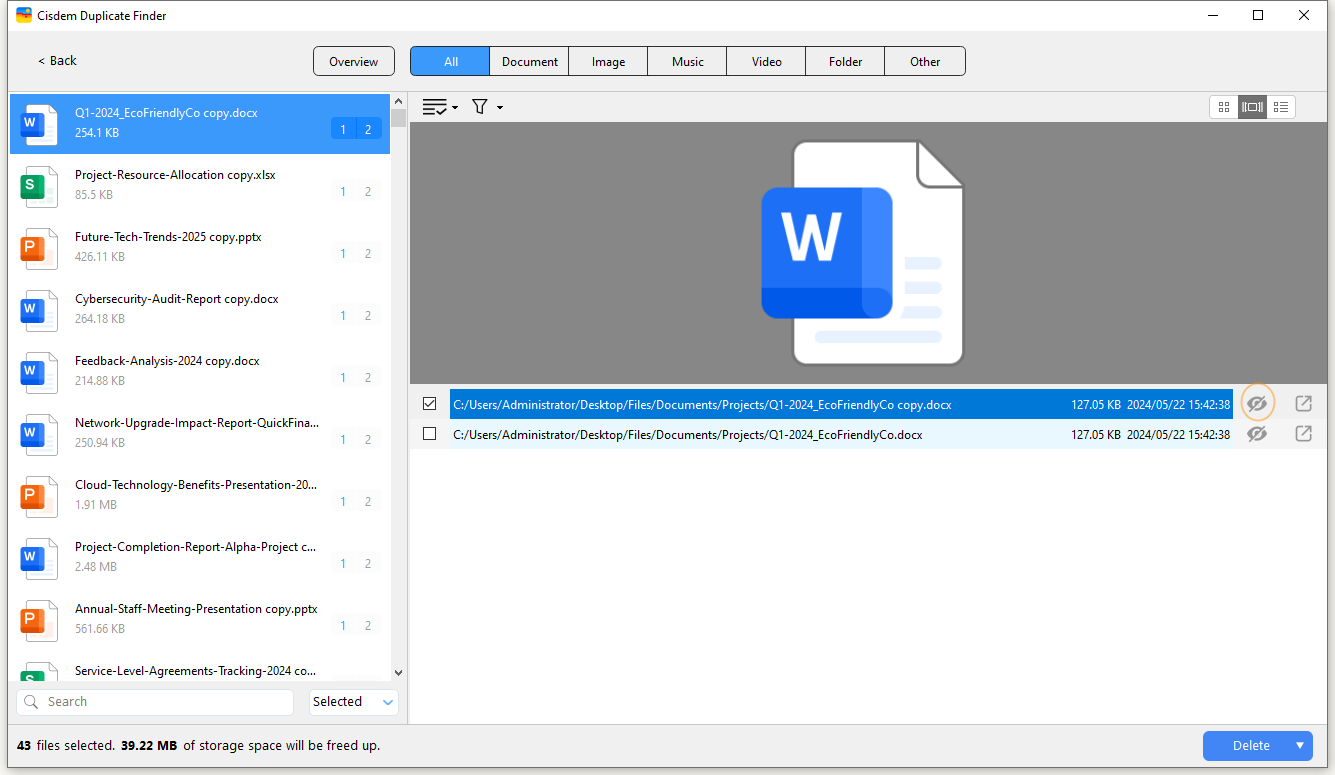Go back using the Back link
This screenshot has height=775, width=1335.
click(x=58, y=61)
